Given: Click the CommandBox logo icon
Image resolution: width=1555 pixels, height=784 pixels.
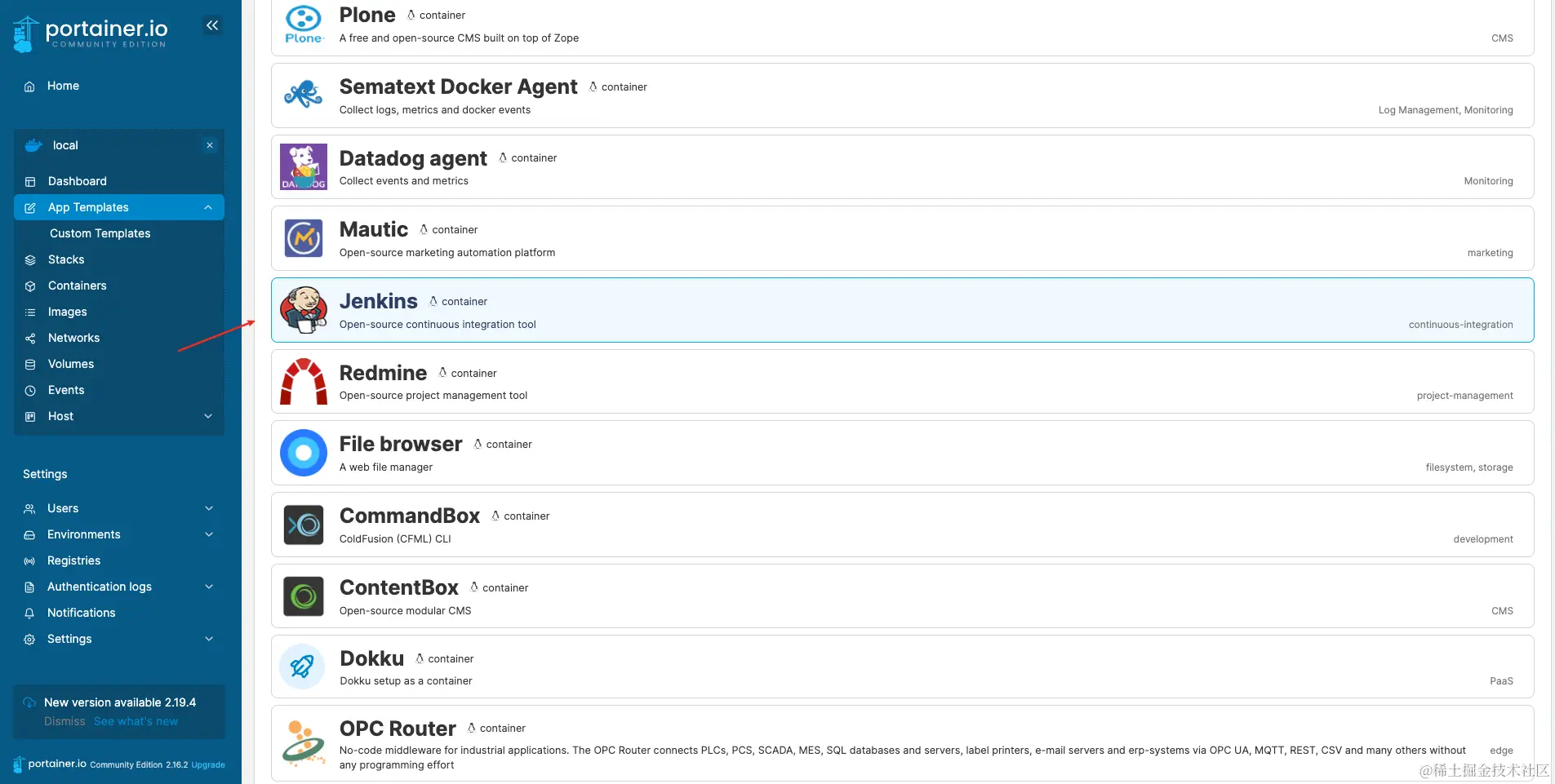Looking at the screenshot, I should click(304, 525).
